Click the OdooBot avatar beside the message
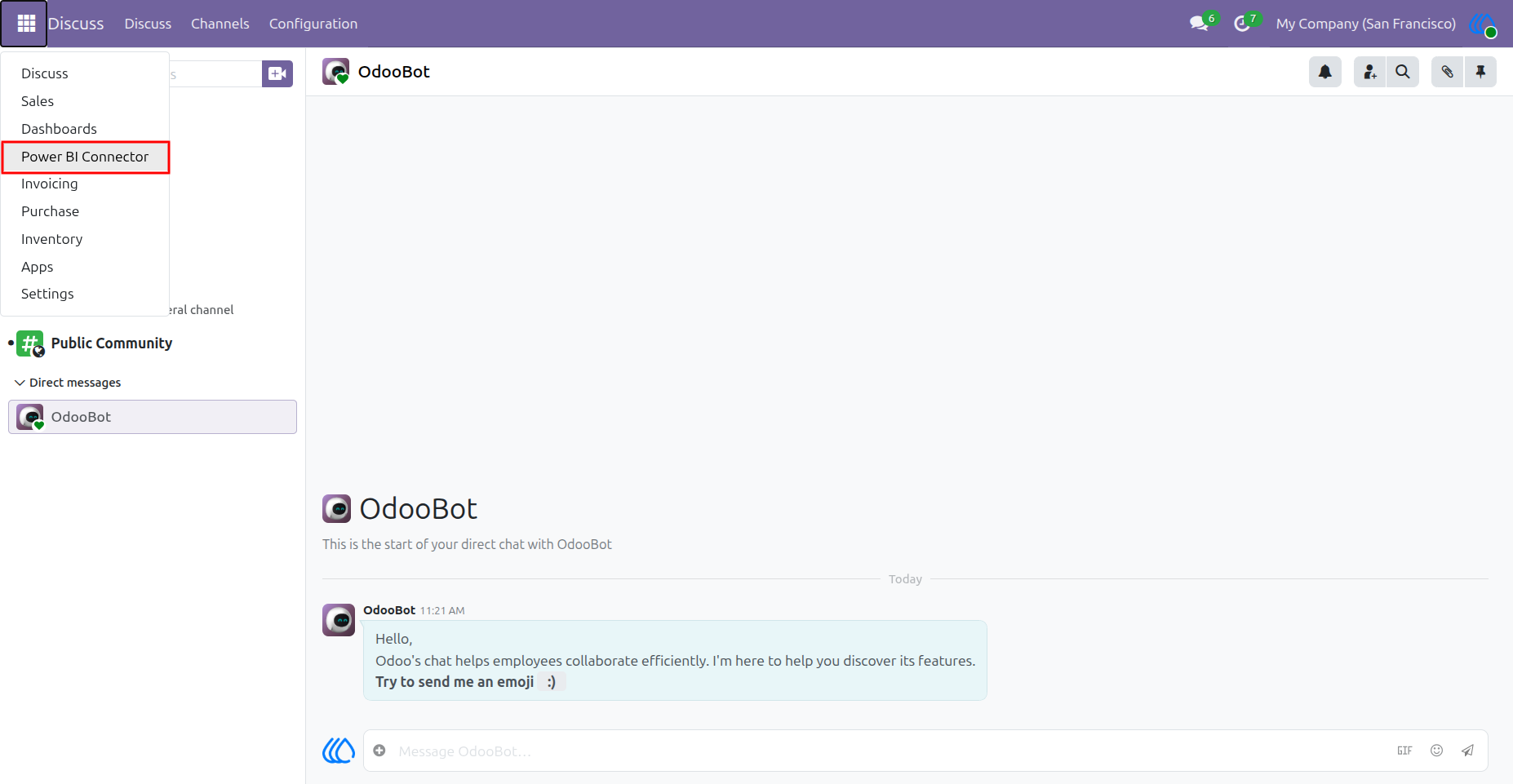 [x=339, y=620]
